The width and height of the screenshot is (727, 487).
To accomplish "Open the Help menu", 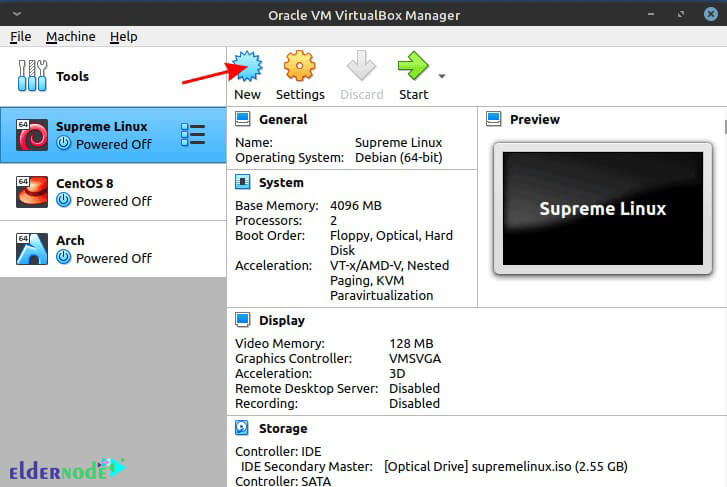I will tap(123, 36).
